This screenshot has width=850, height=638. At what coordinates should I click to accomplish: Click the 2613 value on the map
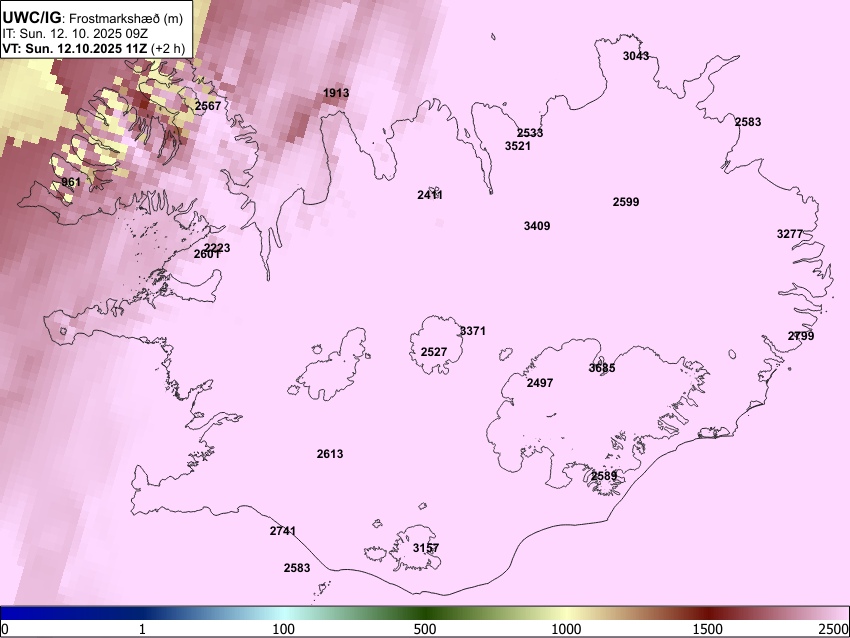330,454
